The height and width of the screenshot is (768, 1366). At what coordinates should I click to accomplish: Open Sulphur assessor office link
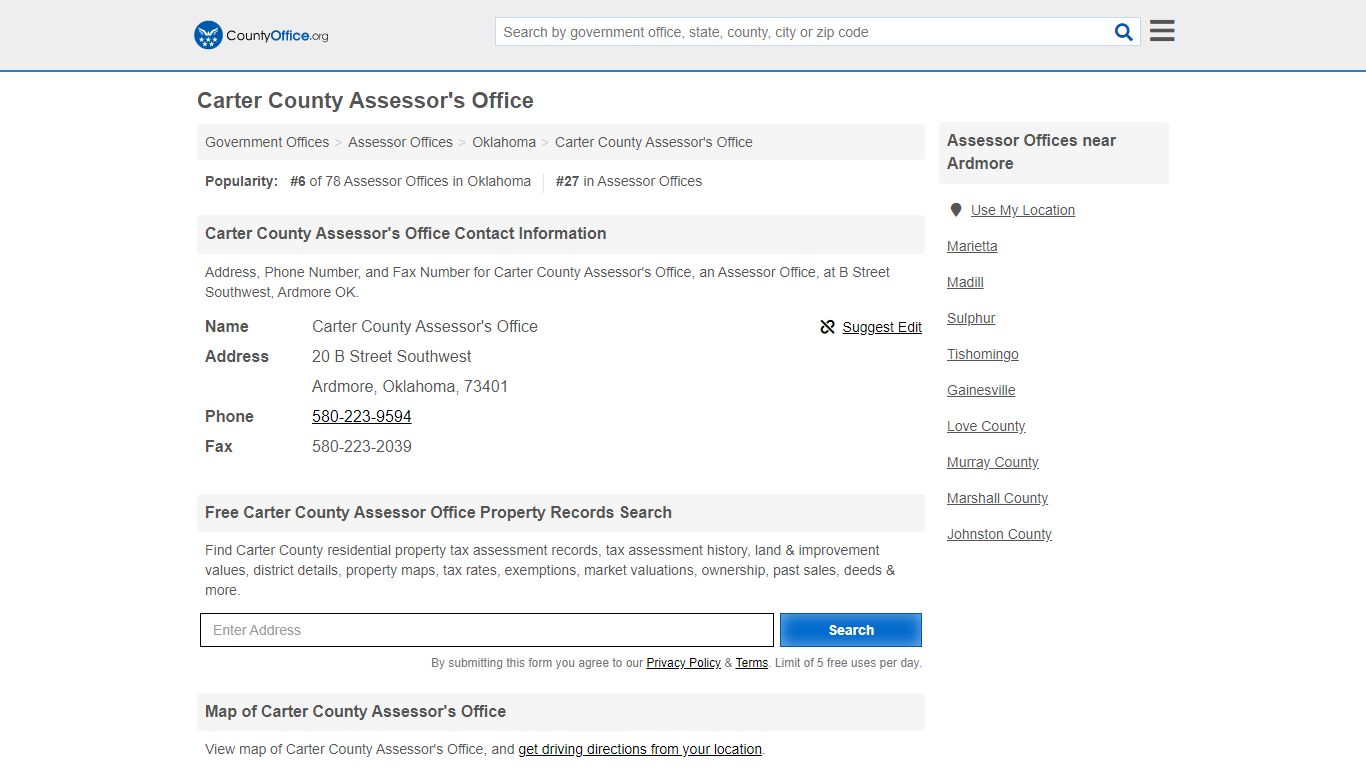(971, 318)
